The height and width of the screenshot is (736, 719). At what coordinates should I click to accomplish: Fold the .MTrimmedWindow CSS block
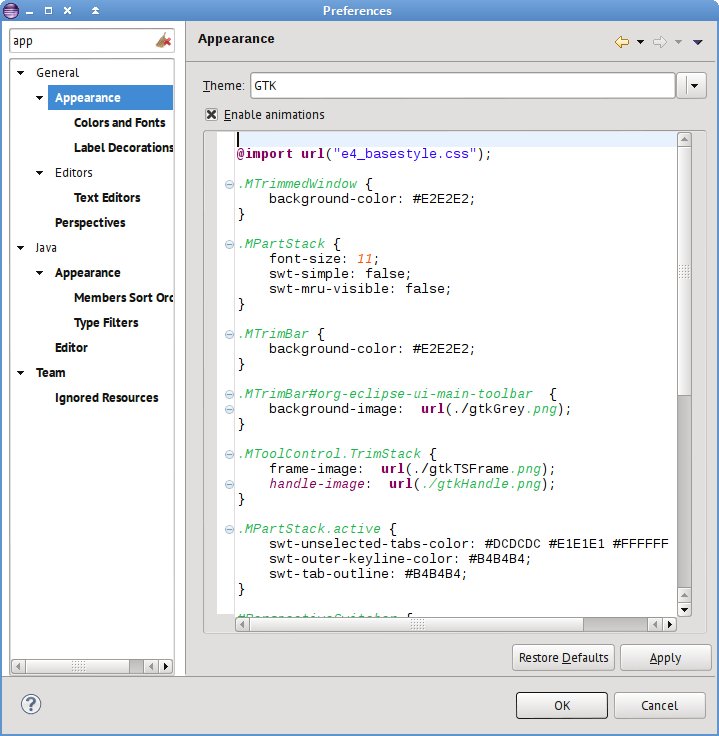tap(229, 184)
